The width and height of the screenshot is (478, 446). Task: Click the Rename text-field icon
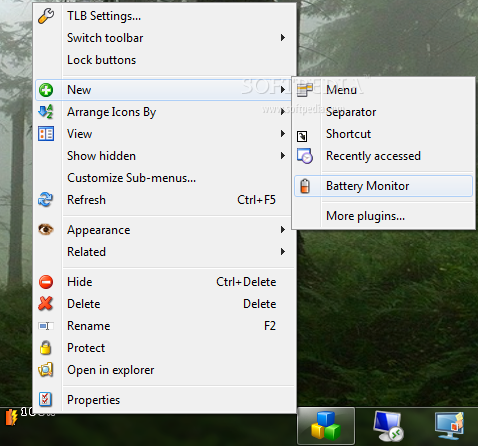point(46,326)
